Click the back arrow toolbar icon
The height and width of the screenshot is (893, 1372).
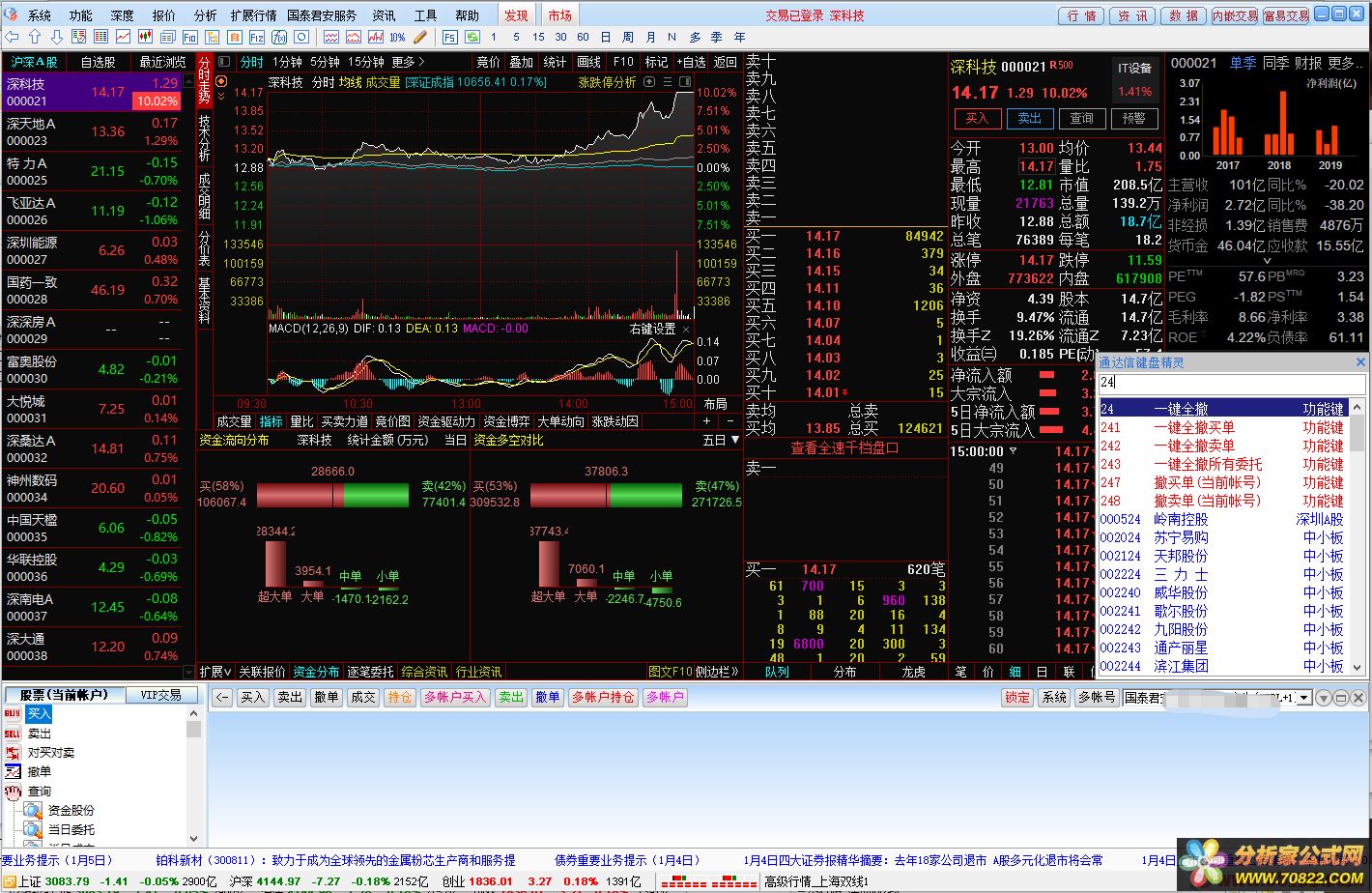point(13,37)
